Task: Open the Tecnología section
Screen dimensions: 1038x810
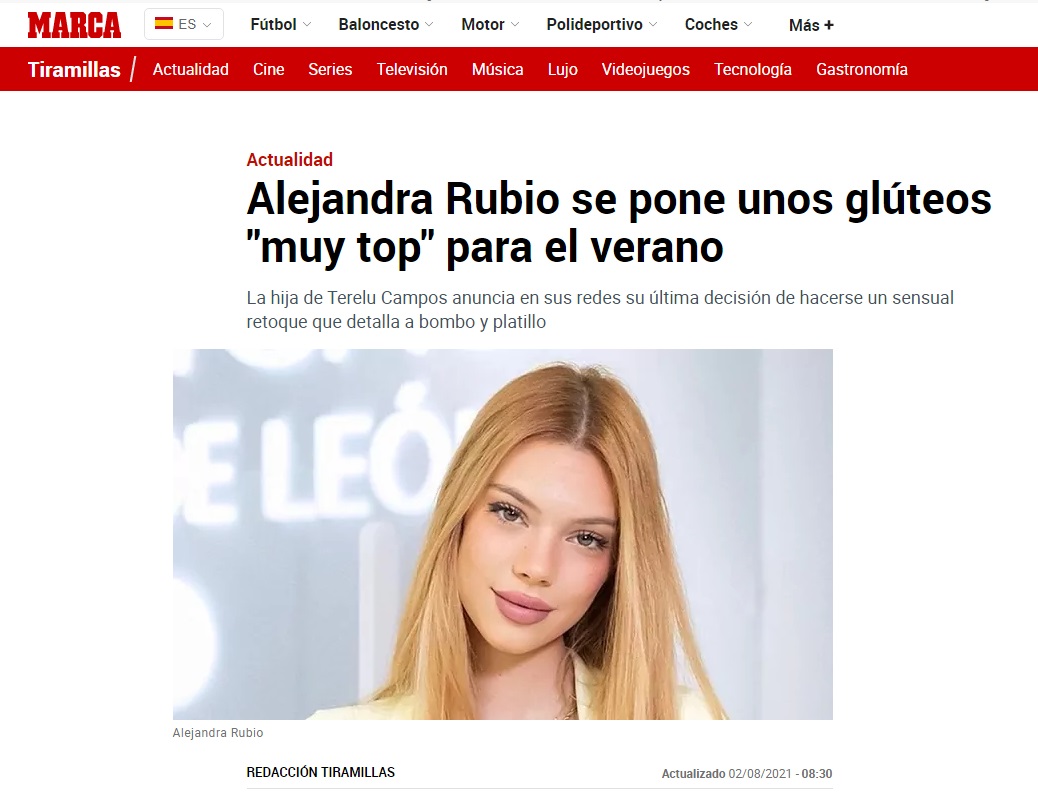Action: click(753, 69)
